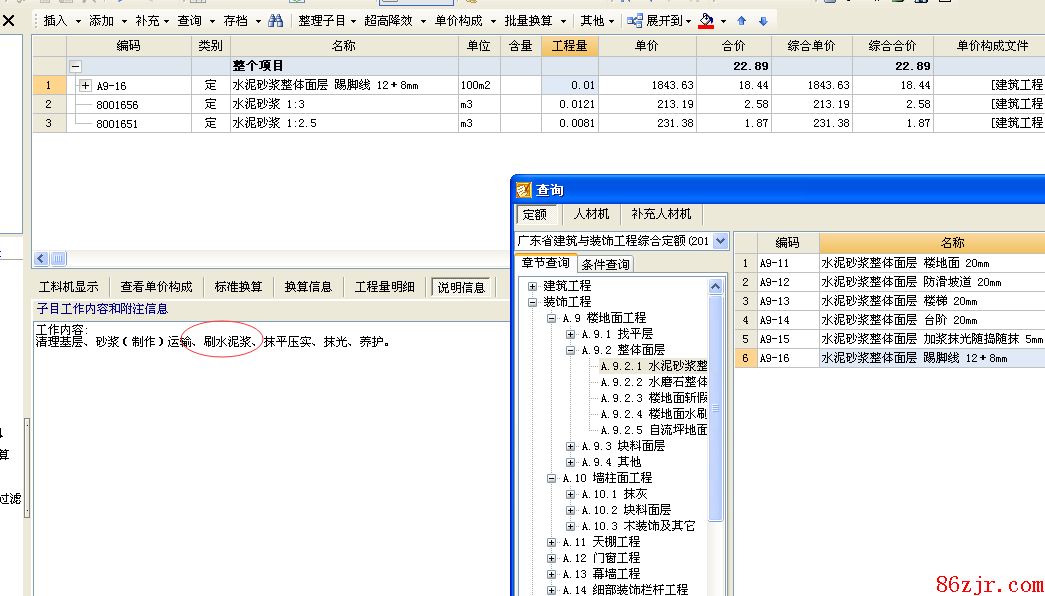The width and height of the screenshot is (1045, 596).
Task: Click the 工程量 column header
Action: click(570, 46)
